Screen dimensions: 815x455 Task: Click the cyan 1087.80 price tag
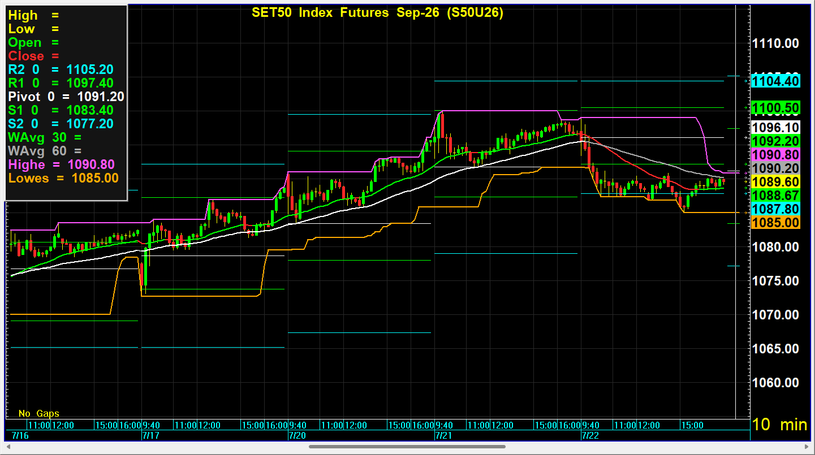[x=775, y=209]
